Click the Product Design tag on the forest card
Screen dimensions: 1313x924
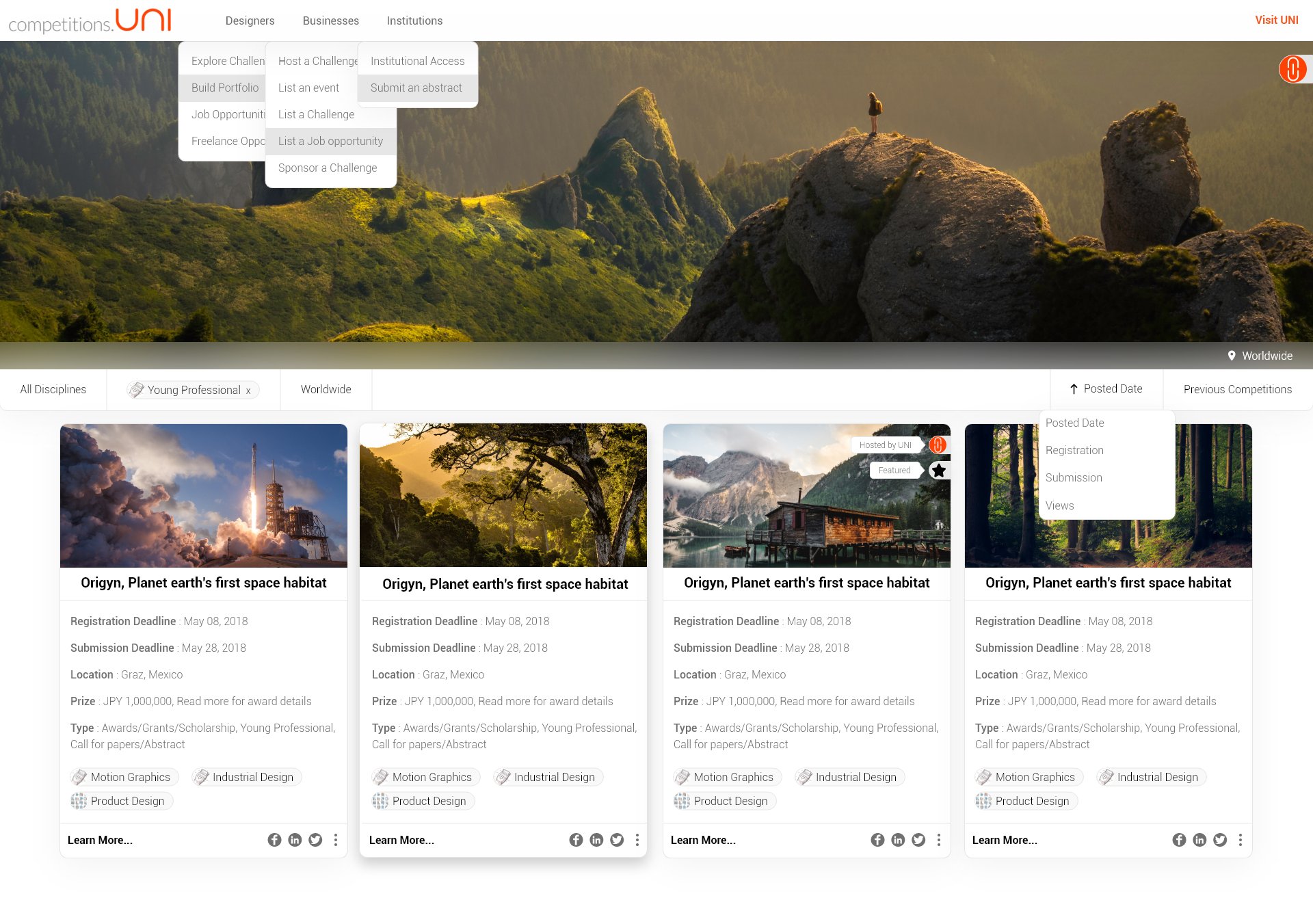(1026, 801)
